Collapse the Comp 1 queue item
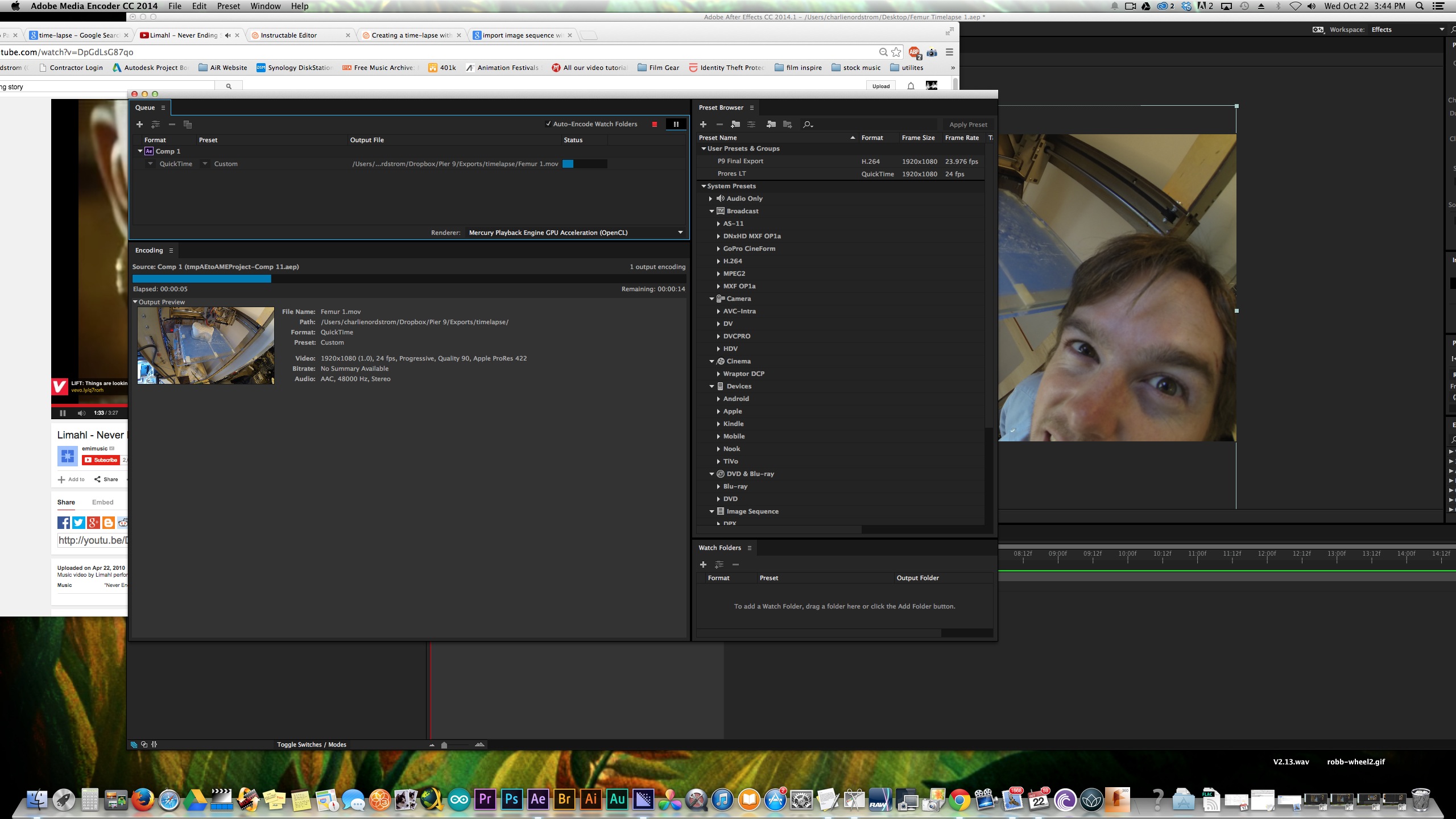This screenshot has width=1456, height=819. click(x=140, y=151)
